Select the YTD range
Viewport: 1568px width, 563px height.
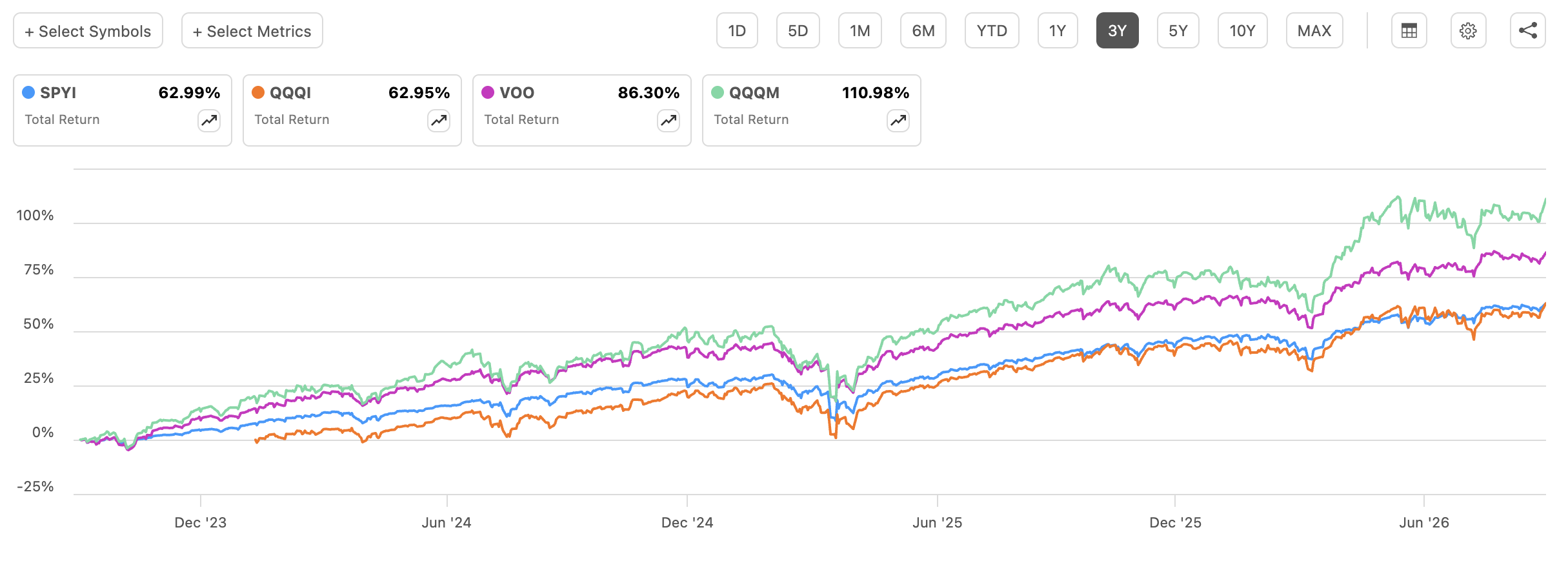[x=992, y=30]
